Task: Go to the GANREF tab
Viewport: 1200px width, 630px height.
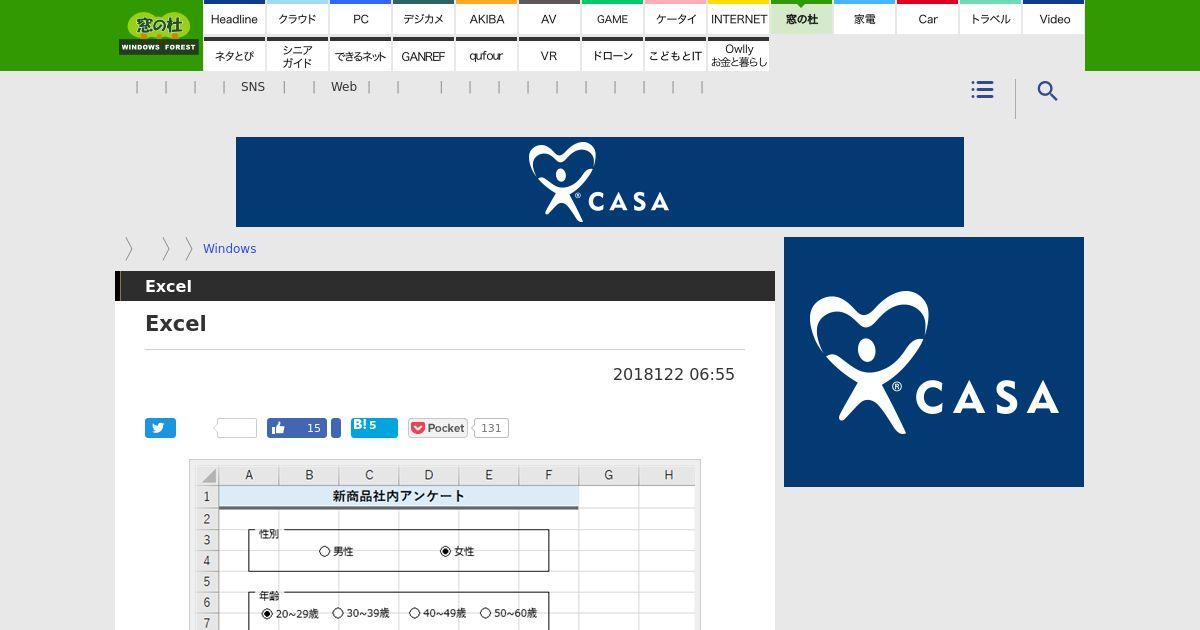Action: coord(423,55)
